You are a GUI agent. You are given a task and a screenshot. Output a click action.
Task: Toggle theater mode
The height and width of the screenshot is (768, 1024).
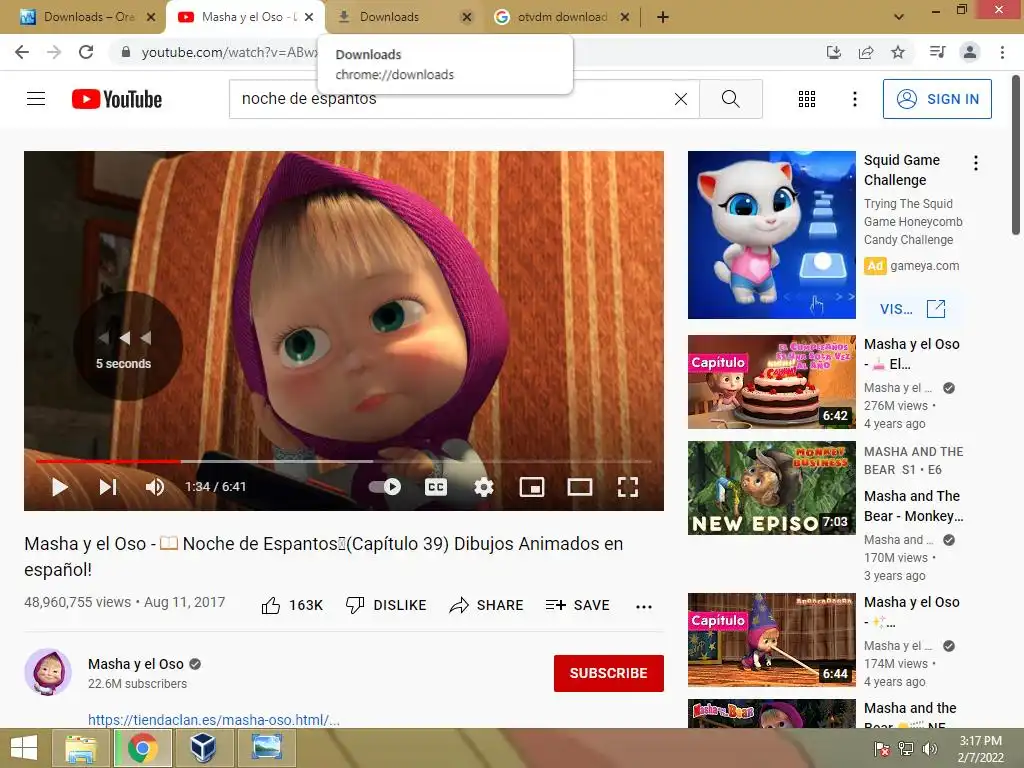tap(579, 487)
